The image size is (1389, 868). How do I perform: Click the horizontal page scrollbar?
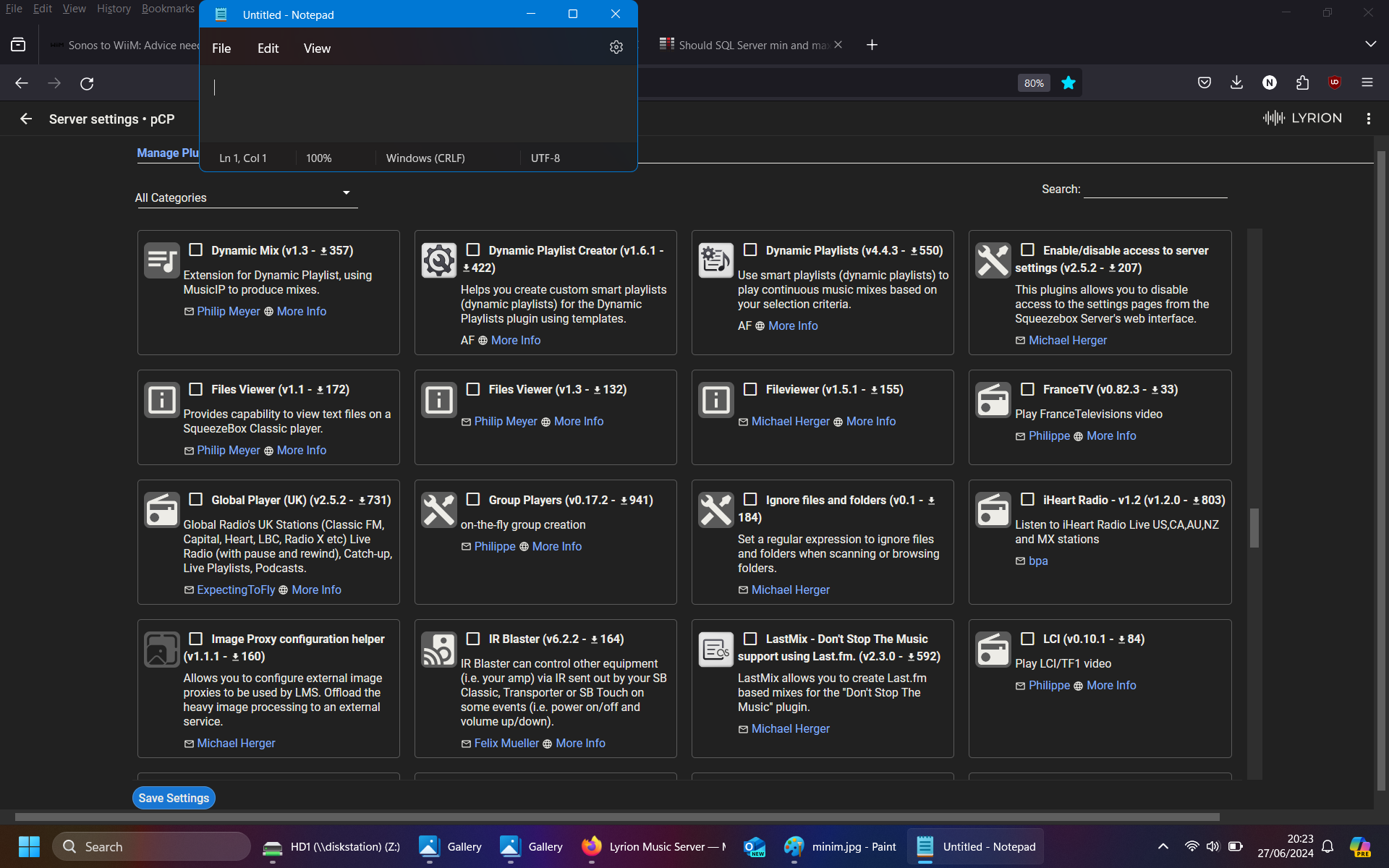pyautogui.click(x=617, y=817)
